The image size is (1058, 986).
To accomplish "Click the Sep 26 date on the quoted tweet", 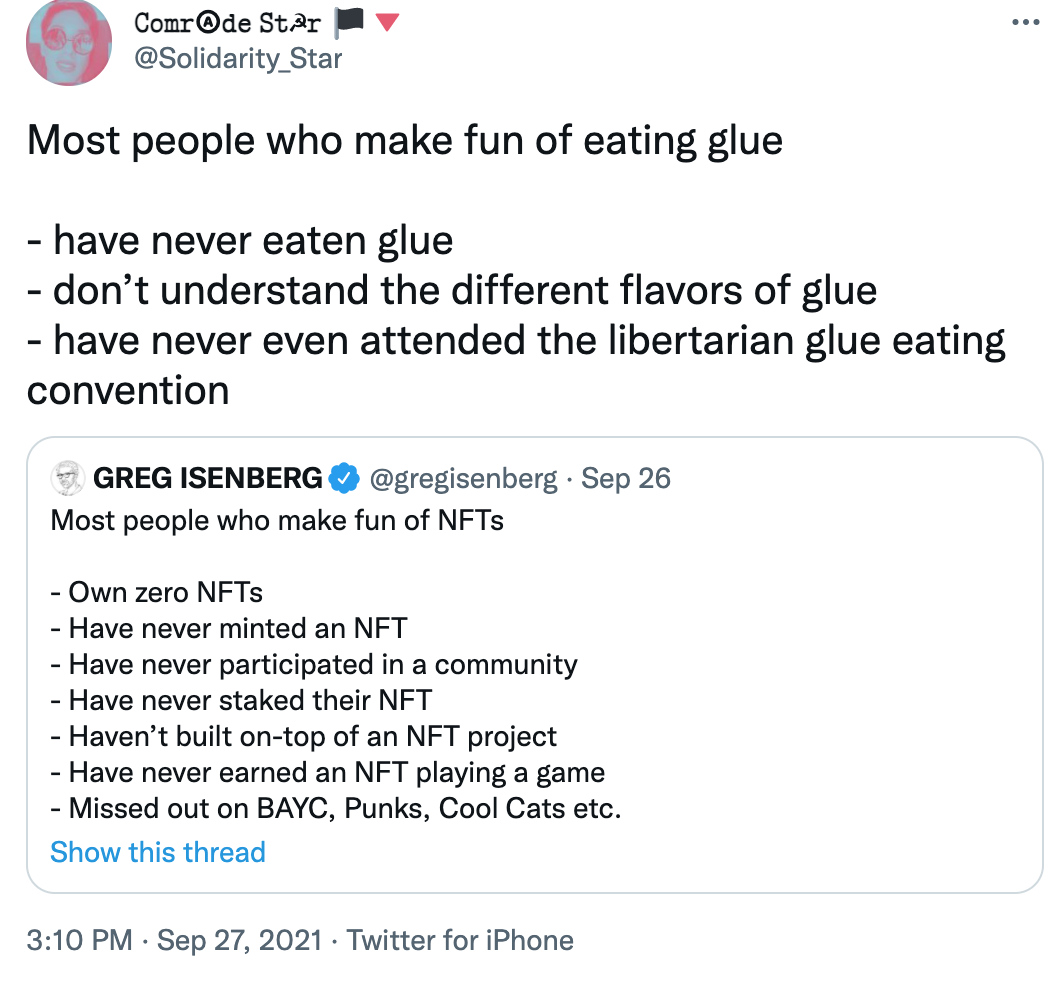I will click(x=625, y=478).
